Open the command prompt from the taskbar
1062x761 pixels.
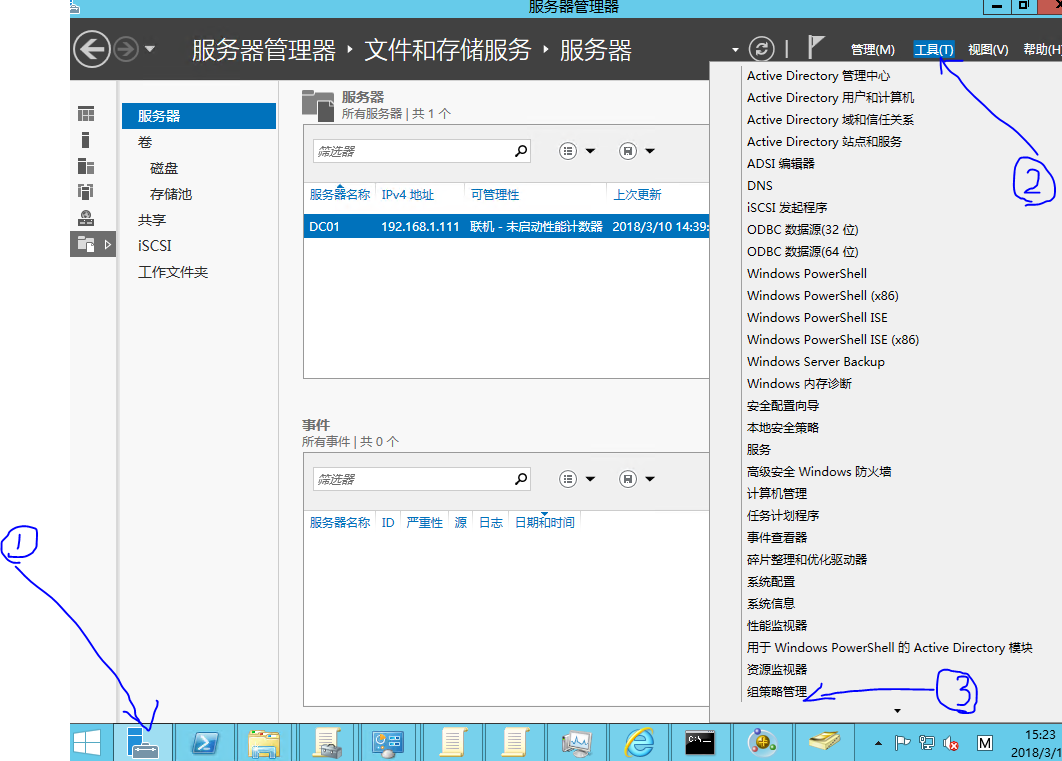click(700, 742)
